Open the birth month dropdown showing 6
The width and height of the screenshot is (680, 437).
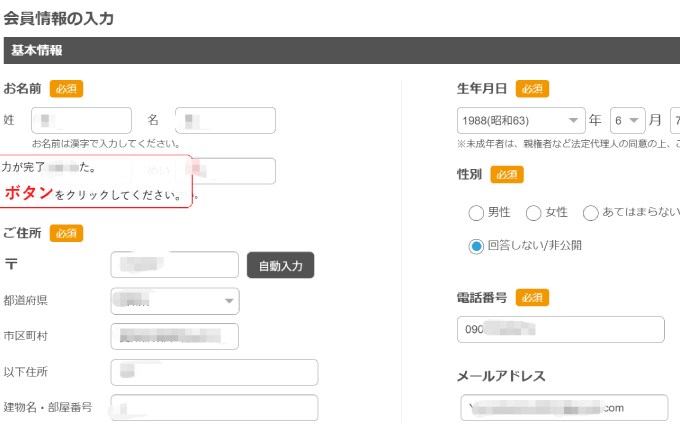627,120
